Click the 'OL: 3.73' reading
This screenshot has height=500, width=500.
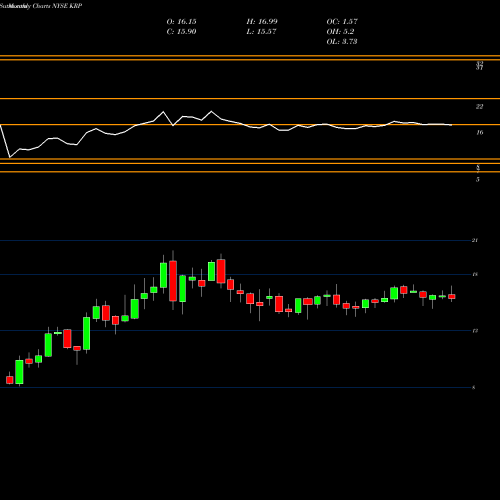click(342, 42)
